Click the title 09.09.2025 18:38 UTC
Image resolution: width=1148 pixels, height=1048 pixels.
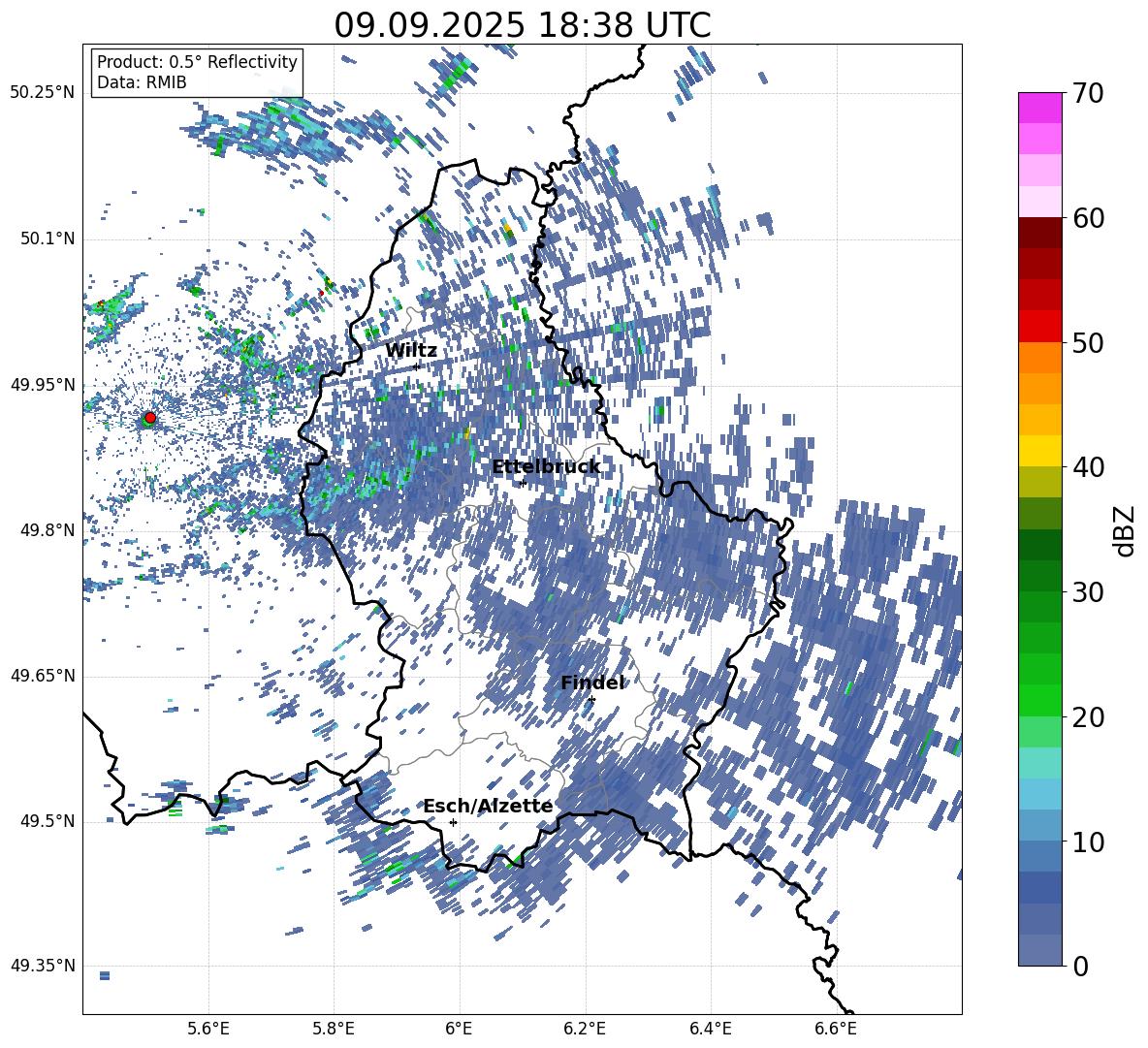click(523, 25)
